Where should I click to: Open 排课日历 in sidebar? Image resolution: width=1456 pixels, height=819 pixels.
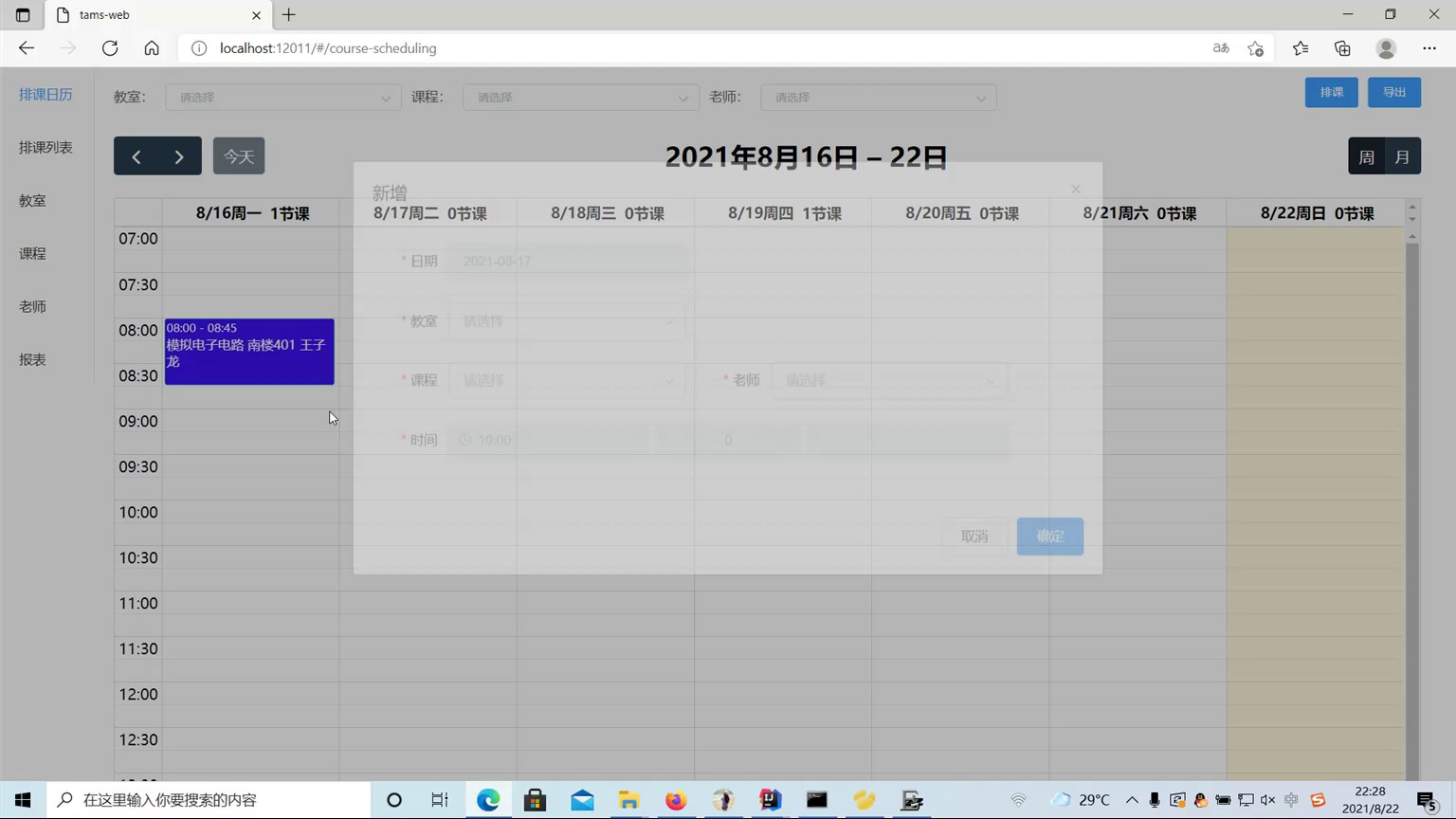tap(45, 95)
